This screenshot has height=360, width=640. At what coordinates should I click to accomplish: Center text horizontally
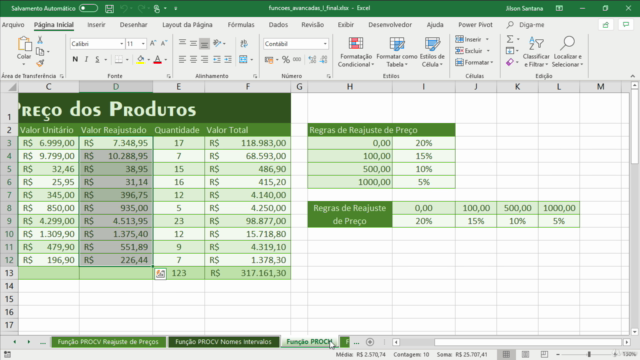point(193,60)
